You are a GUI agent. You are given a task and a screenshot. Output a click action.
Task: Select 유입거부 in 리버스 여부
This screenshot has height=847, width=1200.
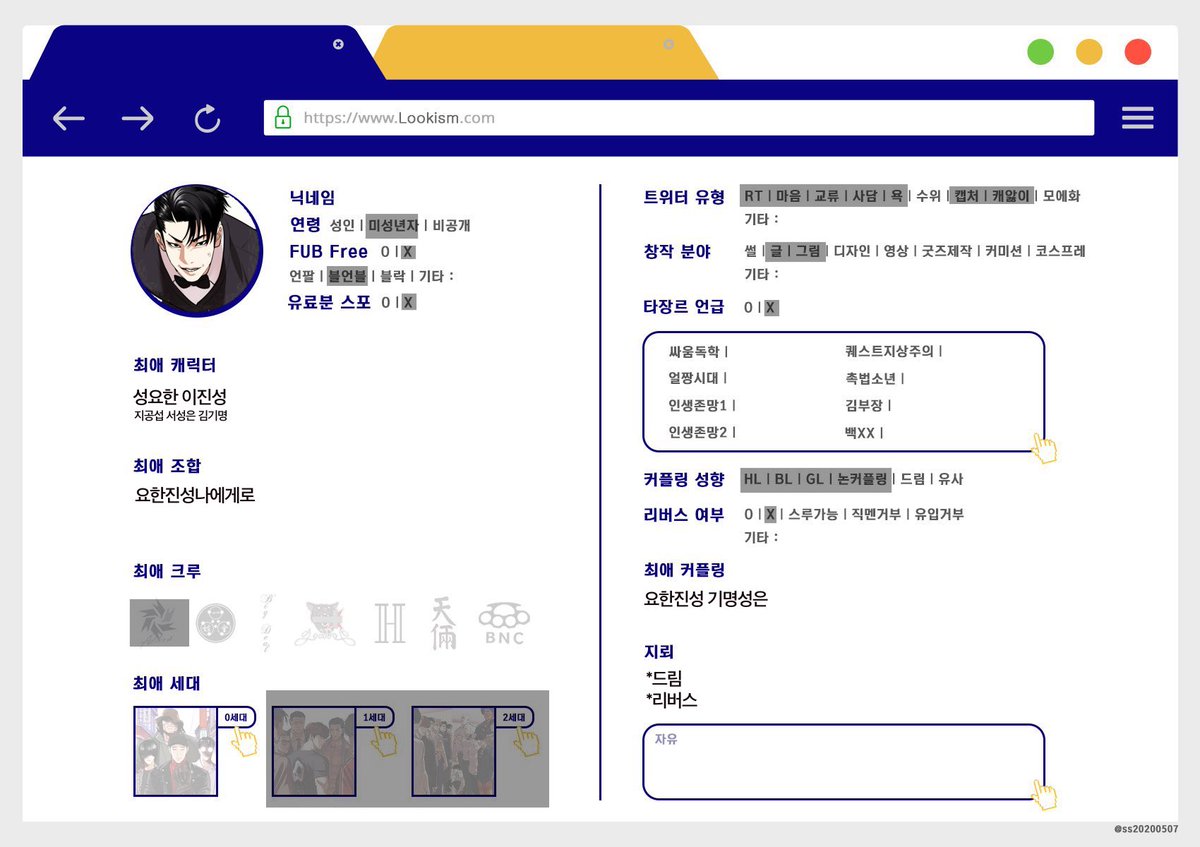(x=939, y=514)
